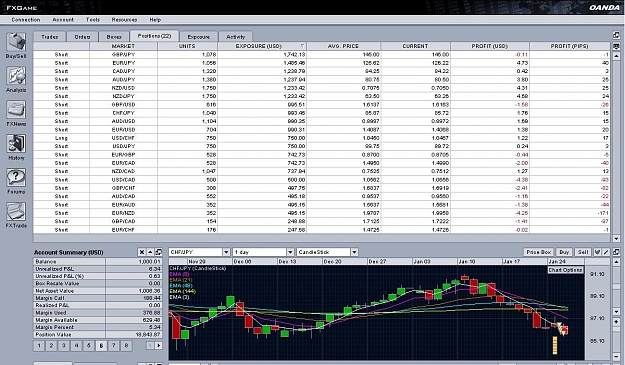Click chart vertical scrollbar up arrow
Image resolution: width=625 pixels, height=365 pixels.
(x=616, y=262)
